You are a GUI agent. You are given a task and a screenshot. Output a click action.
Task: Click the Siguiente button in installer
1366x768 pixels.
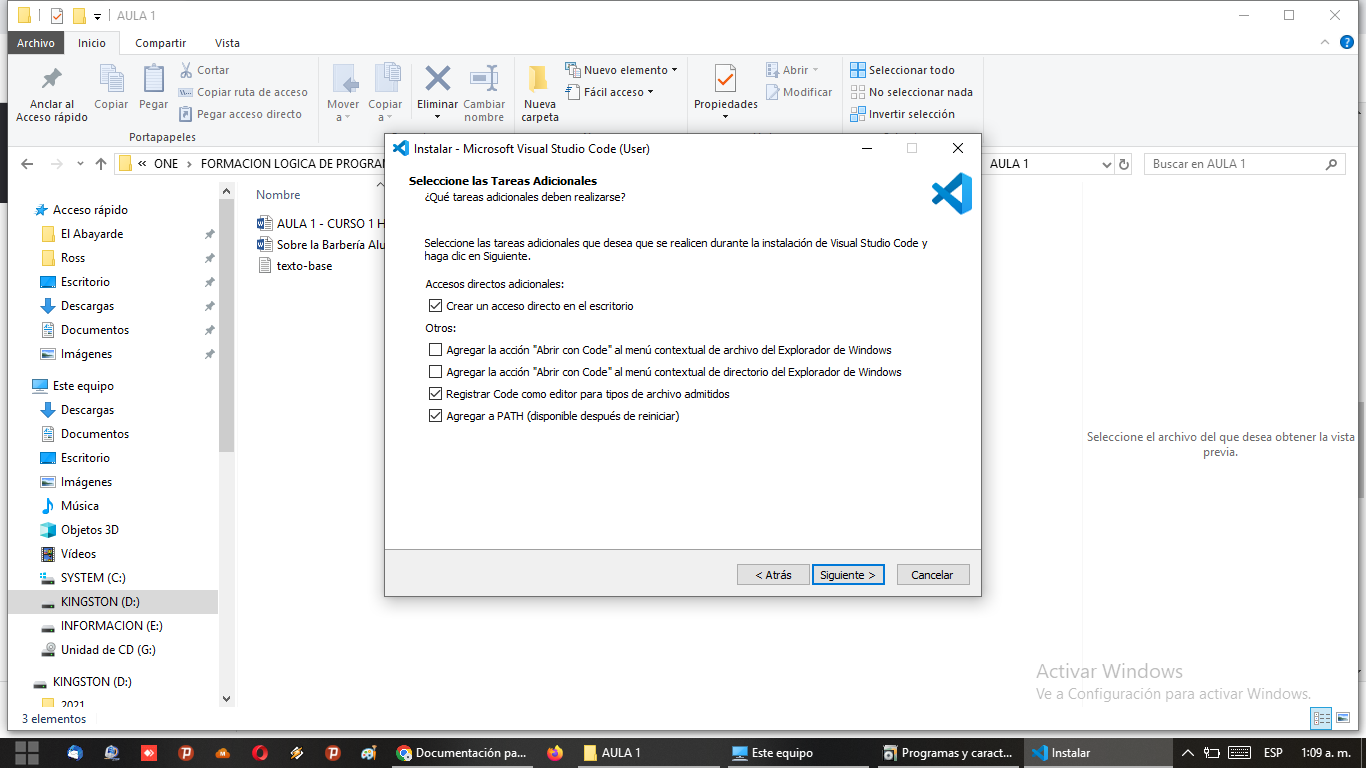coord(848,575)
